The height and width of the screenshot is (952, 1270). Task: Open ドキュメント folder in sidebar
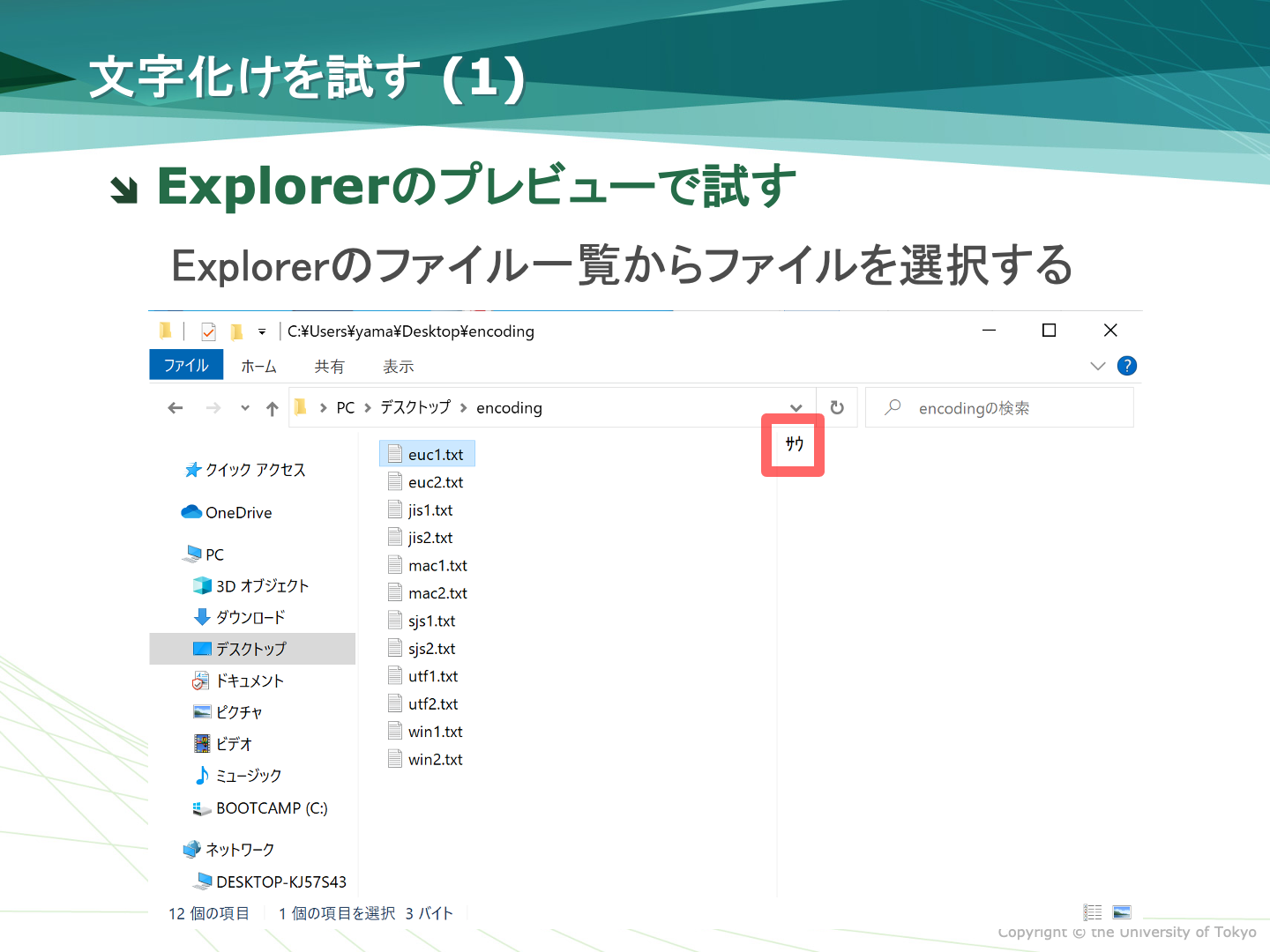tap(238, 681)
